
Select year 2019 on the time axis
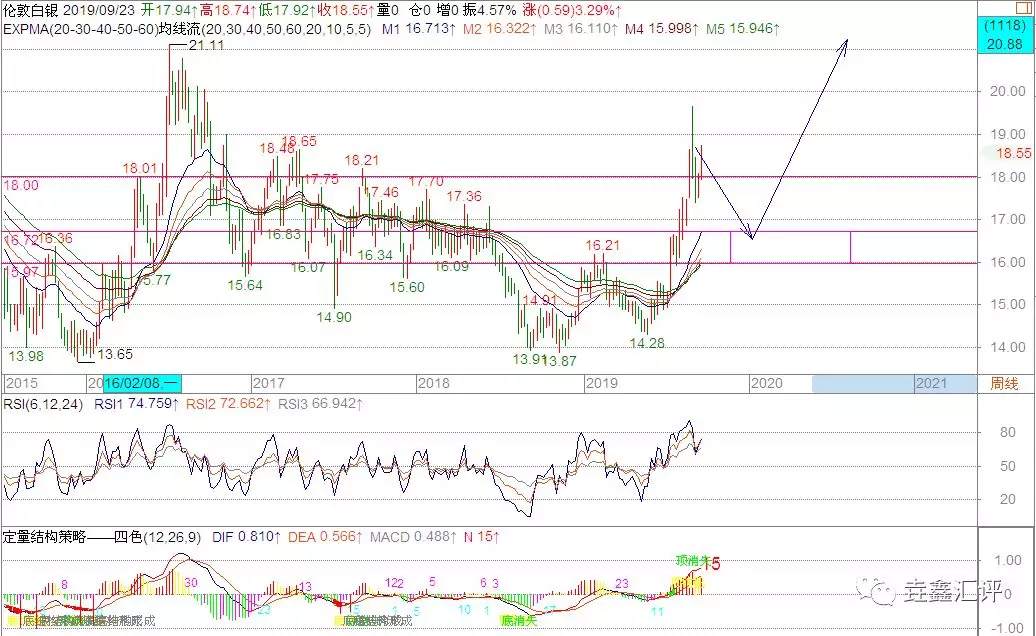tap(601, 384)
